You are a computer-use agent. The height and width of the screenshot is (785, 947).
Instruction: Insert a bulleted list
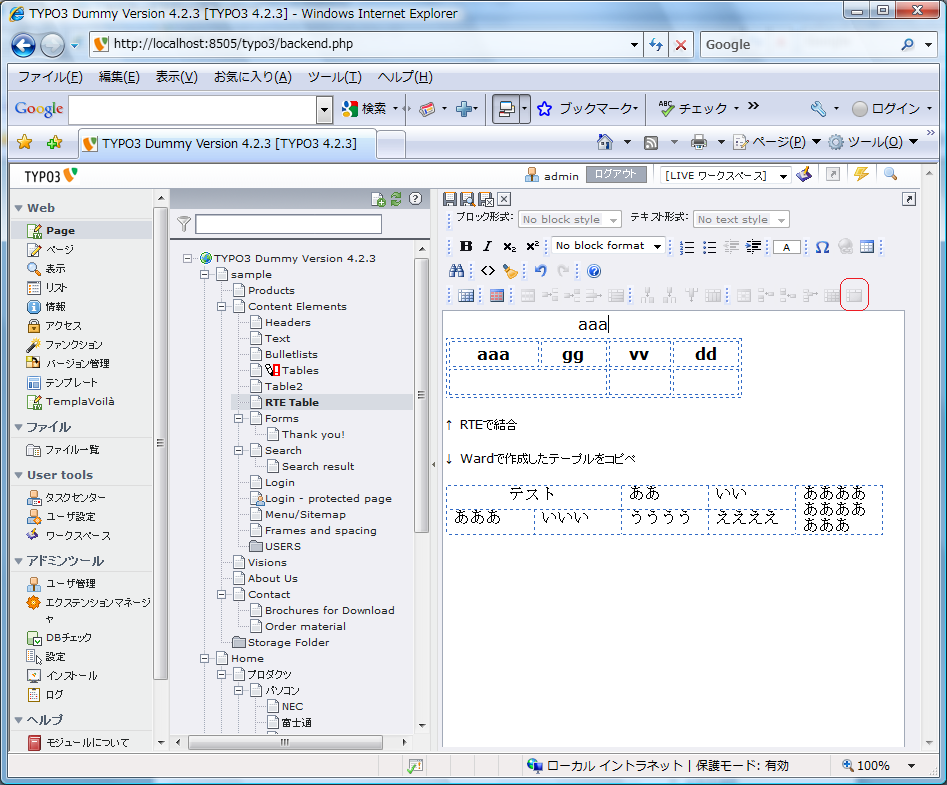click(x=709, y=247)
